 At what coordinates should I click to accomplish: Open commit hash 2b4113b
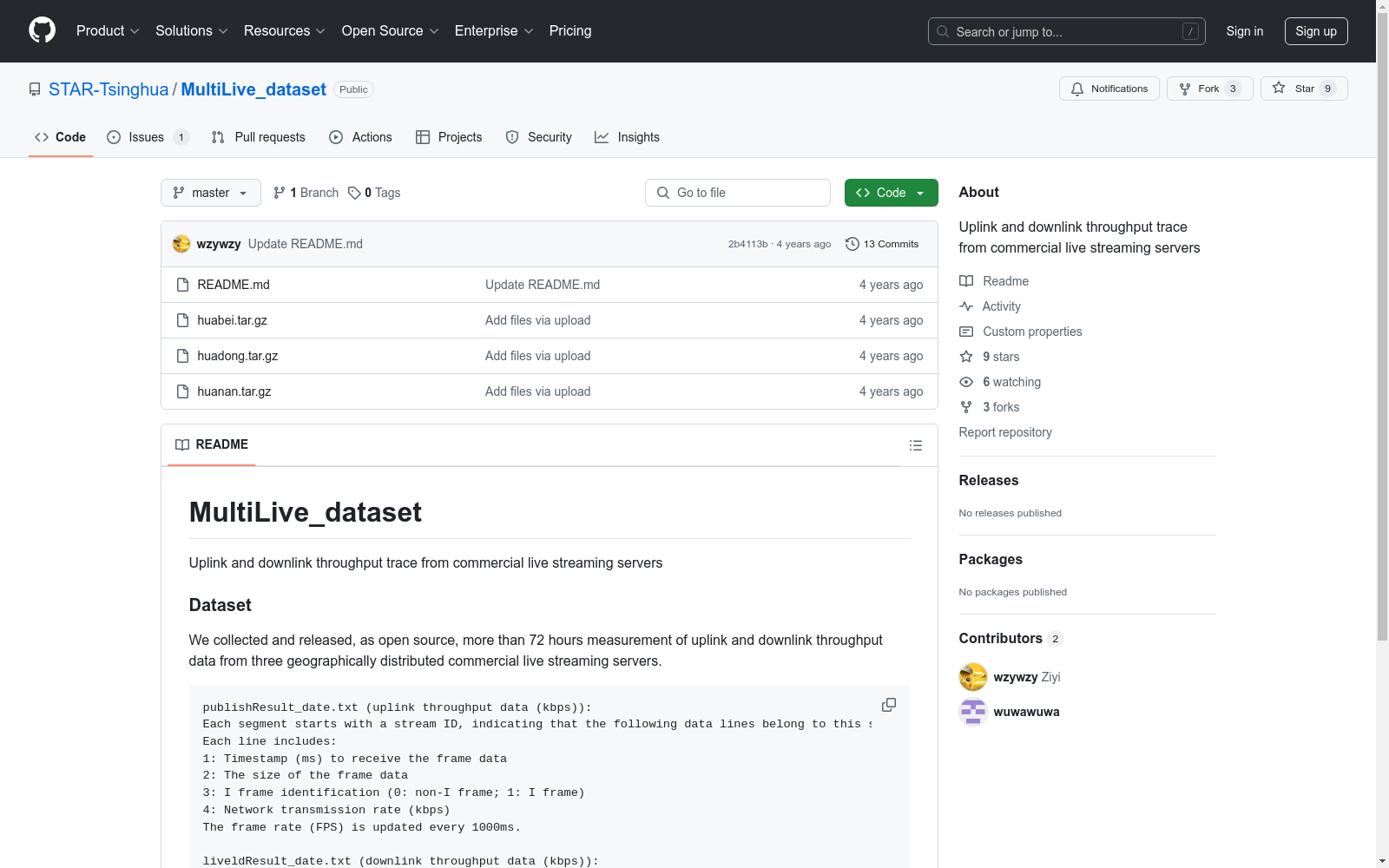[748, 244]
